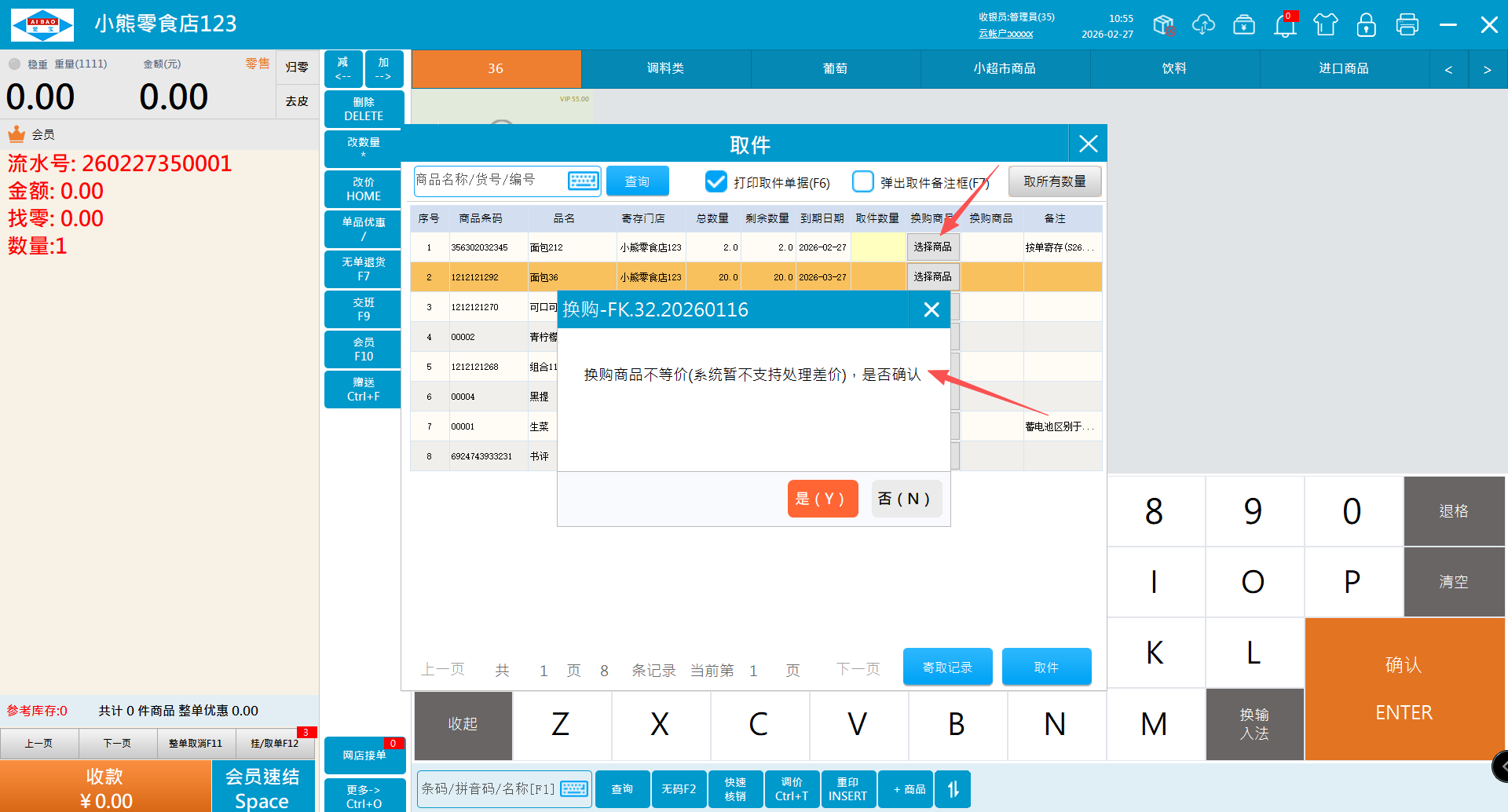
Task: Select the 饮料 category tab
Action: click(1174, 69)
